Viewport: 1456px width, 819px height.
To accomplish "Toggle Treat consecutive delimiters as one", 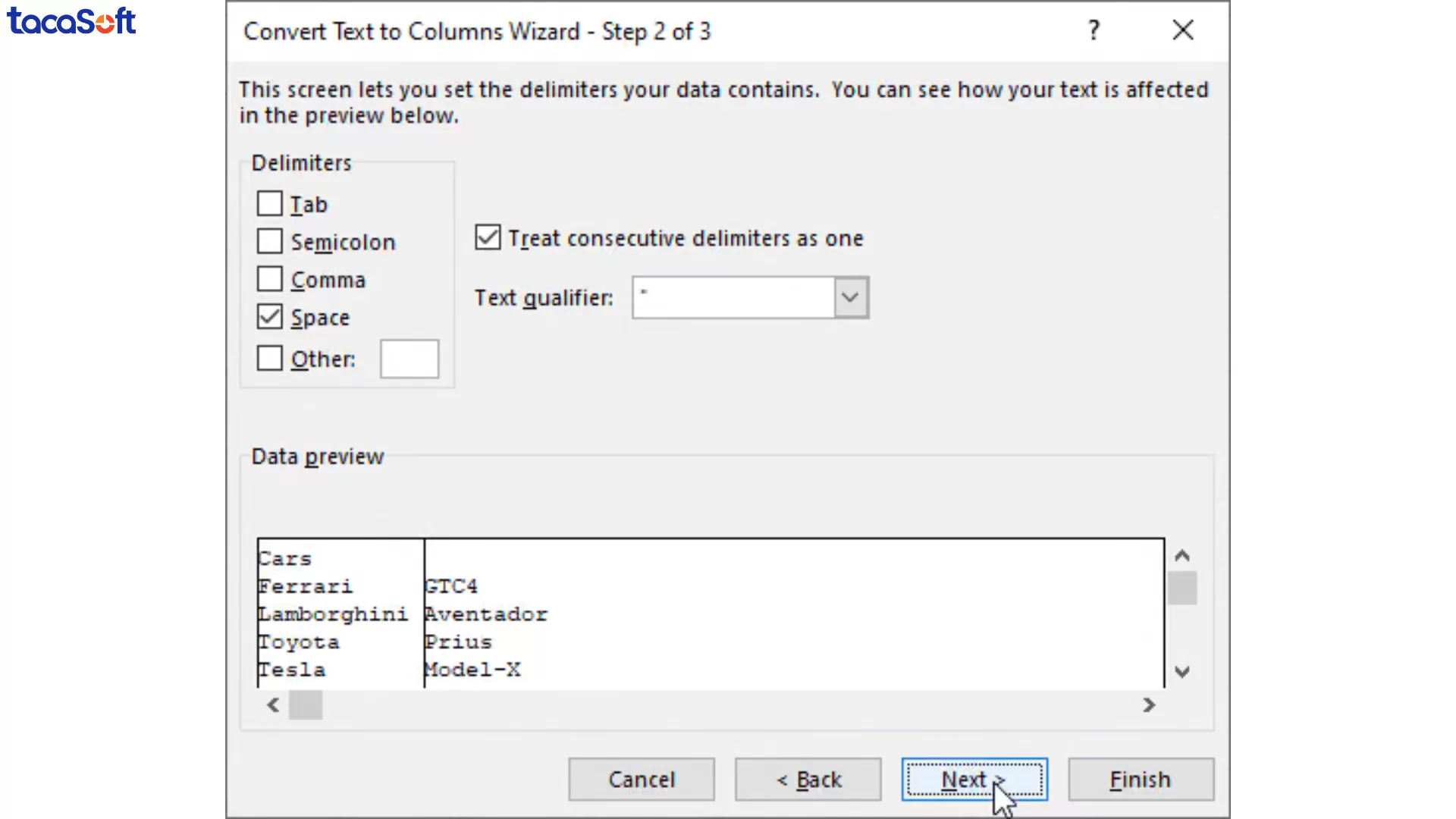I will pyautogui.click(x=488, y=237).
